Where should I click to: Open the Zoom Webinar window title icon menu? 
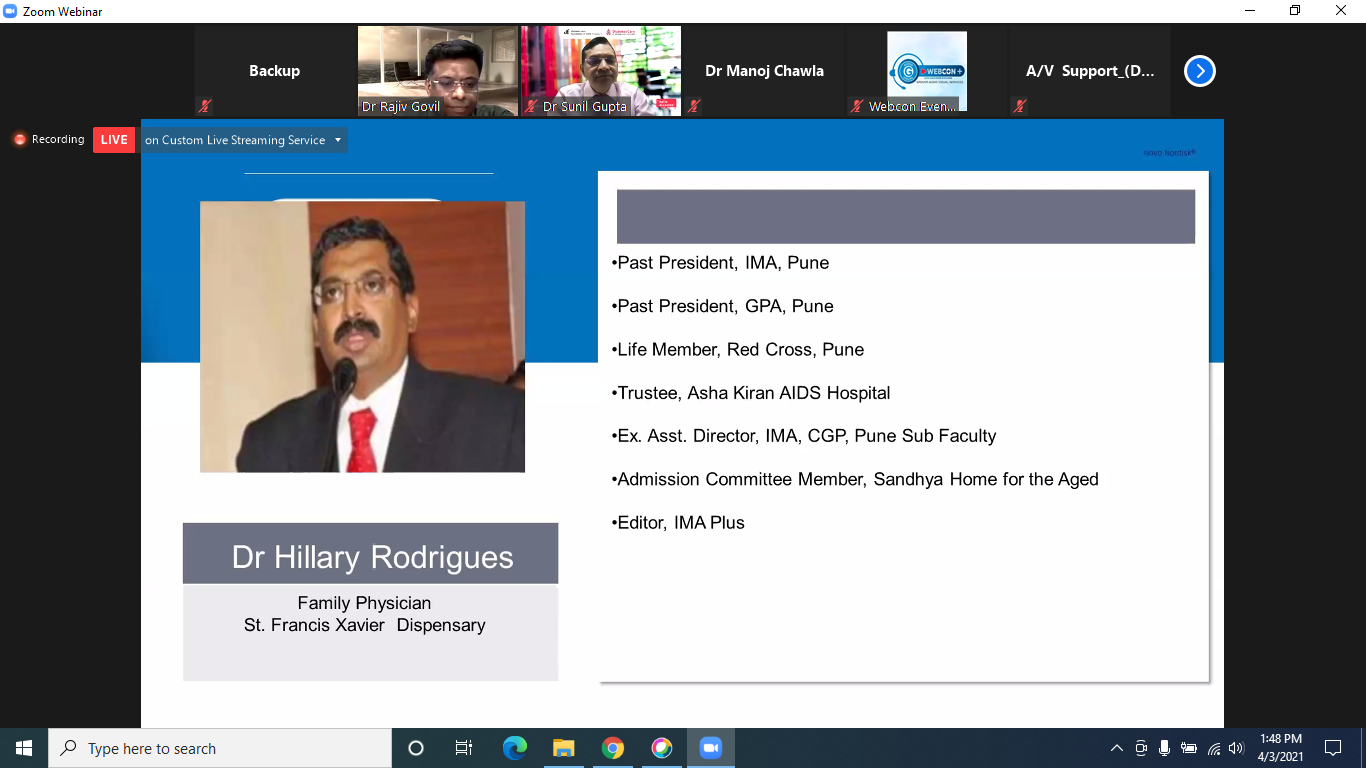(10, 11)
